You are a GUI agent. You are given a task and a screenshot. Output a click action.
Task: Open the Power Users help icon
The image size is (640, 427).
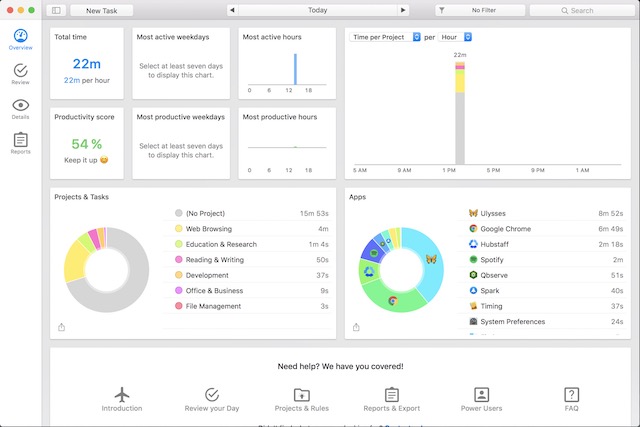click(482, 395)
